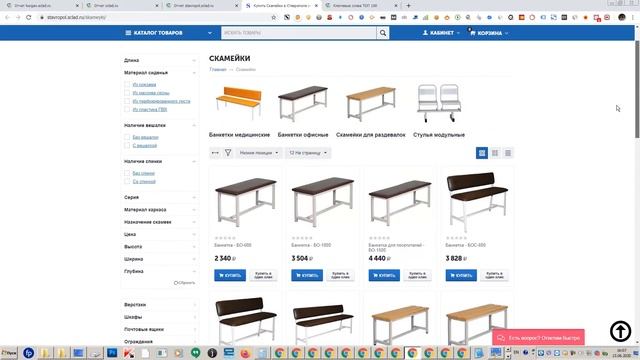Check the Без вешалки filter
640x360 pixels.
pos(127,137)
